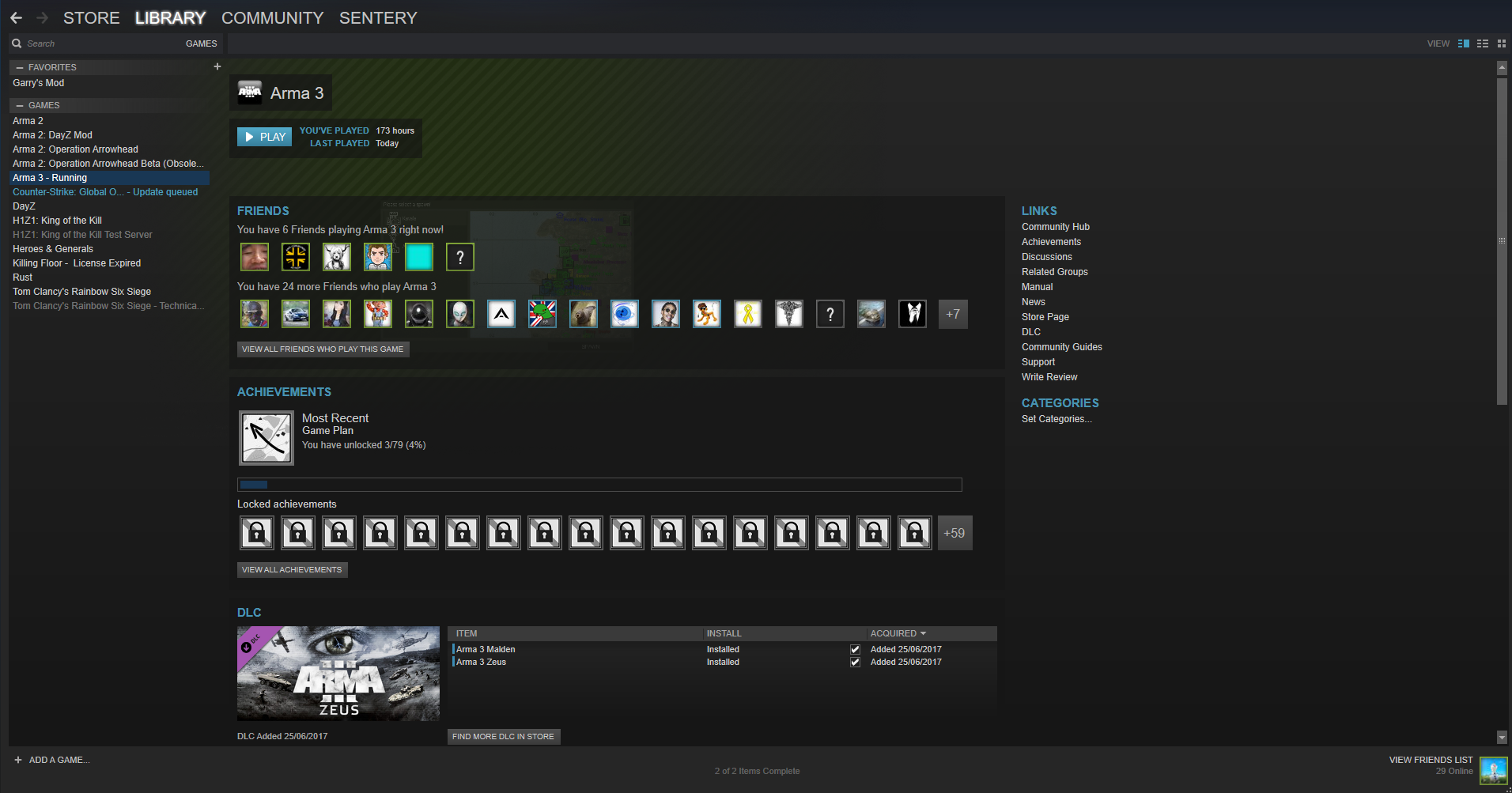Screen dimensions: 1512x793
Task: Open the Community tab
Action: (273, 17)
